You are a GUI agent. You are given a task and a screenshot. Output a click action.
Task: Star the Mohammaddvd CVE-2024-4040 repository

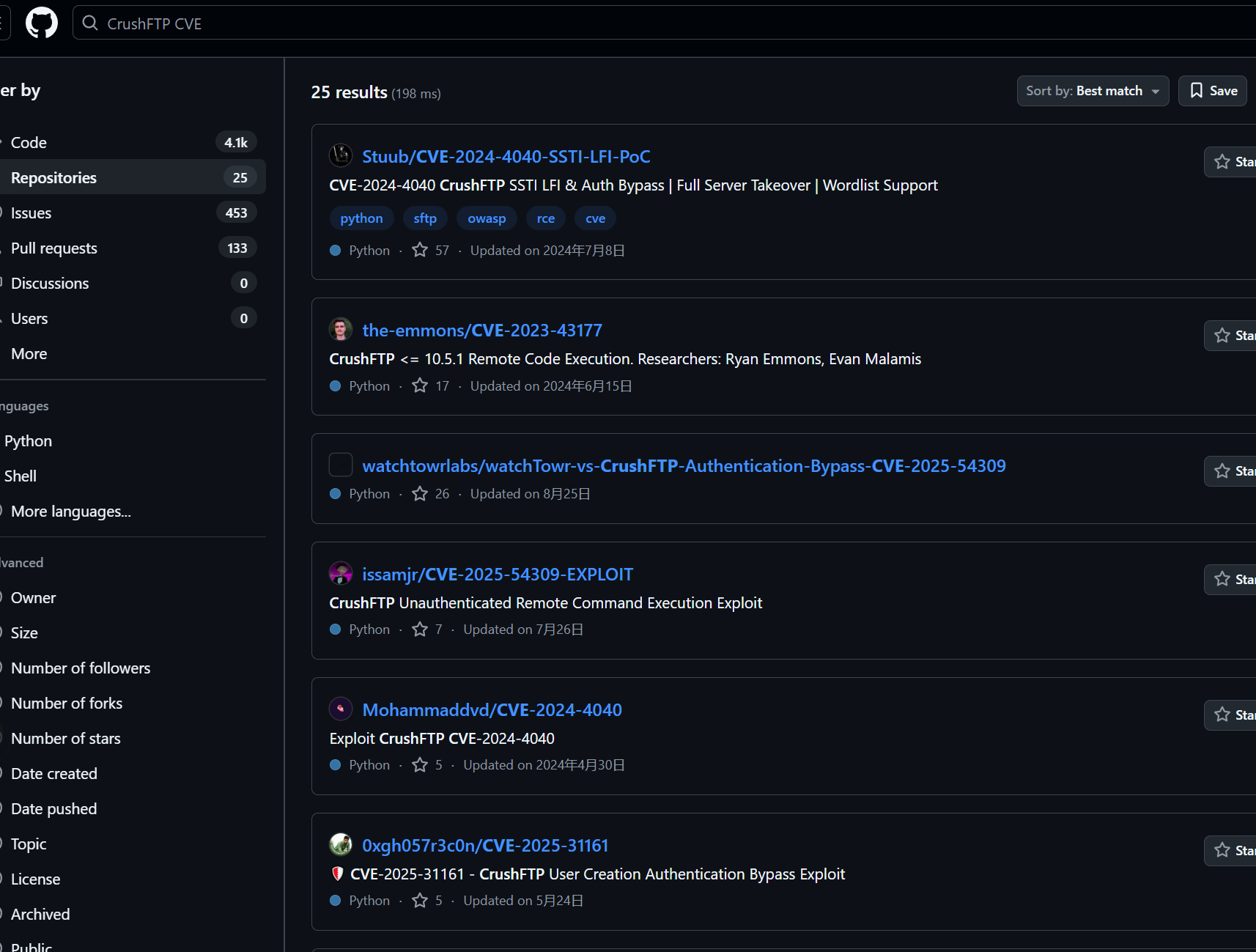tap(1231, 715)
